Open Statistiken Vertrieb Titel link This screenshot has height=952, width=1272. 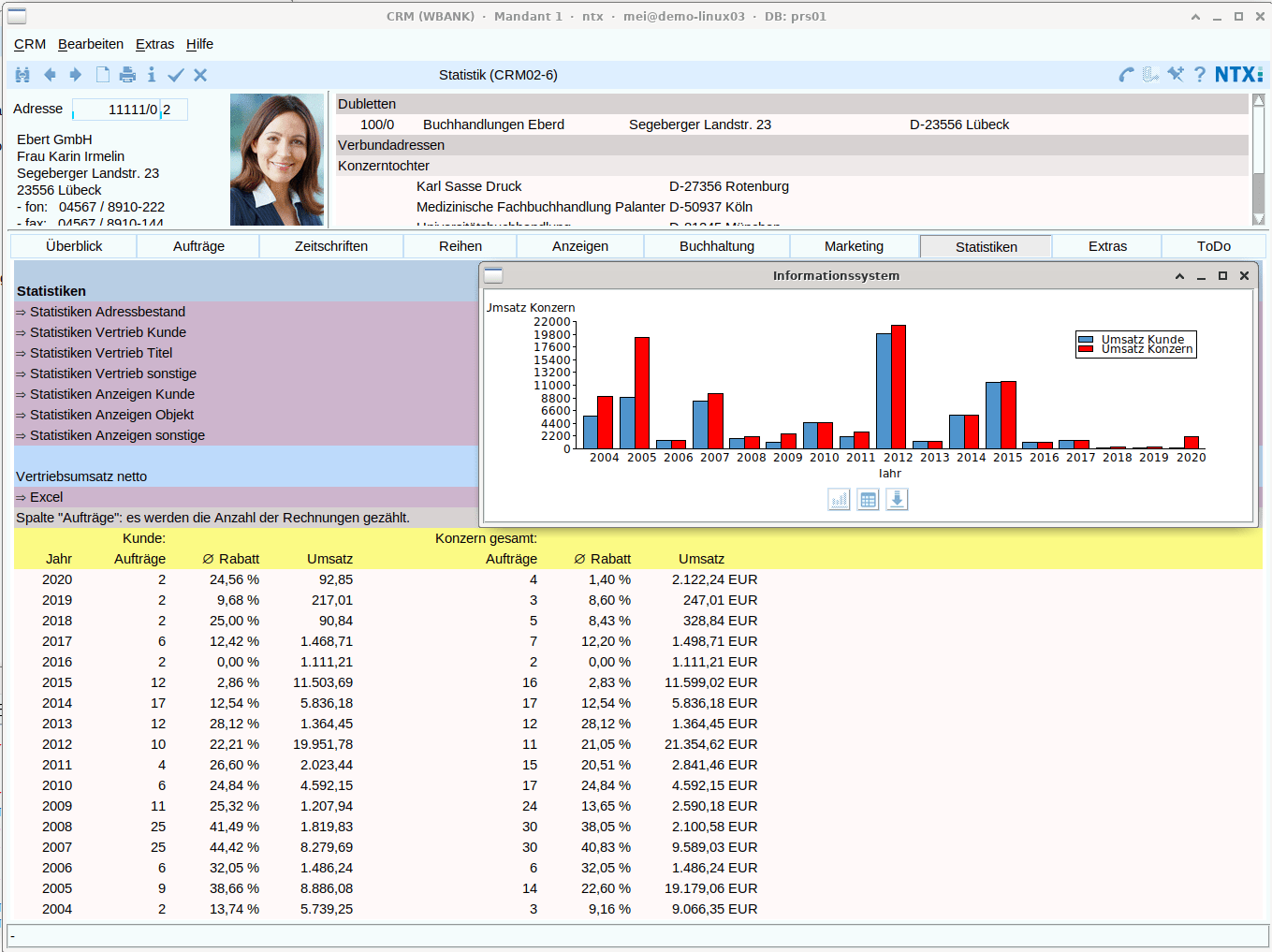[101, 353]
